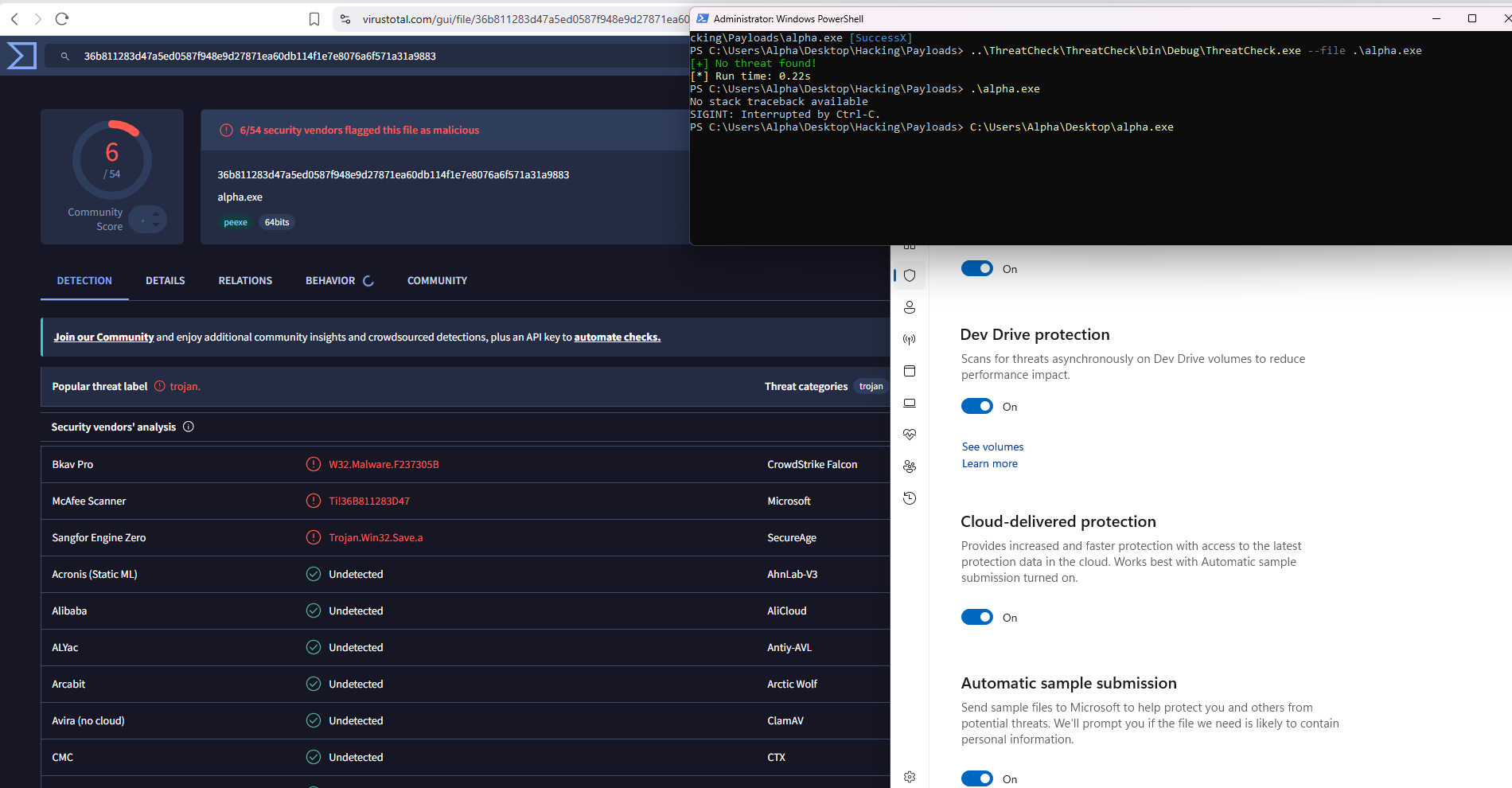This screenshot has width=1512, height=788.
Task: Reload the VirusTotal page
Action: (62, 19)
